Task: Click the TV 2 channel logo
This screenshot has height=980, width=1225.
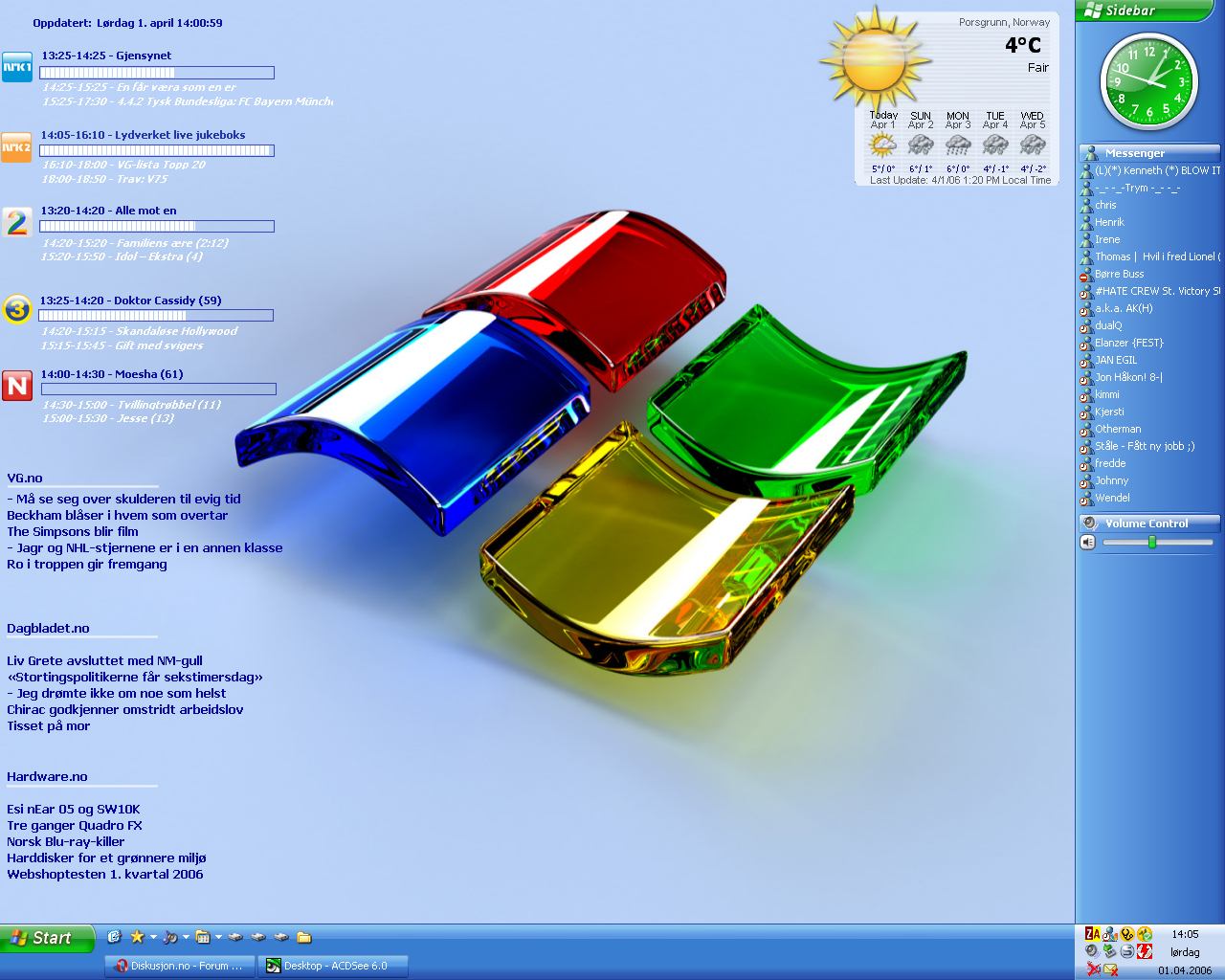Action: (17, 222)
